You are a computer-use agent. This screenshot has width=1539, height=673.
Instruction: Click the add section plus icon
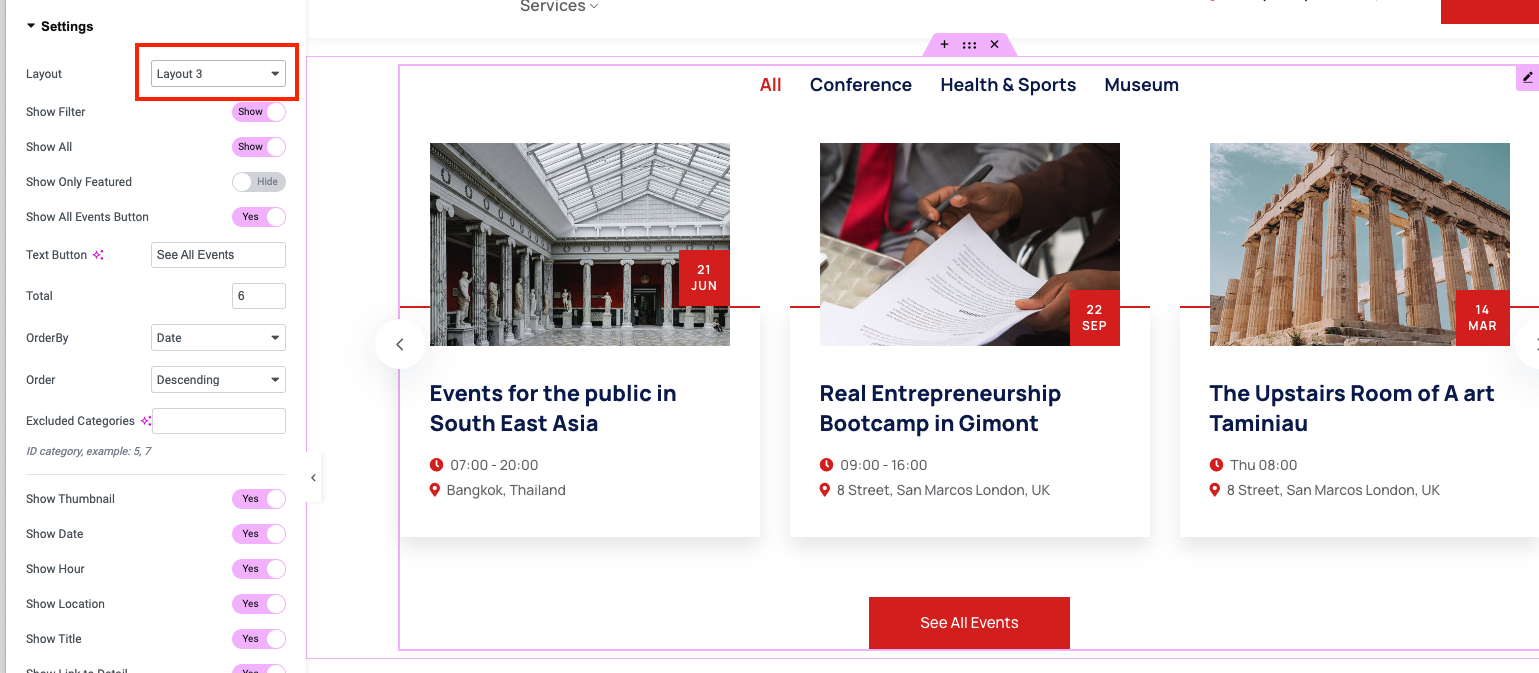point(944,45)
